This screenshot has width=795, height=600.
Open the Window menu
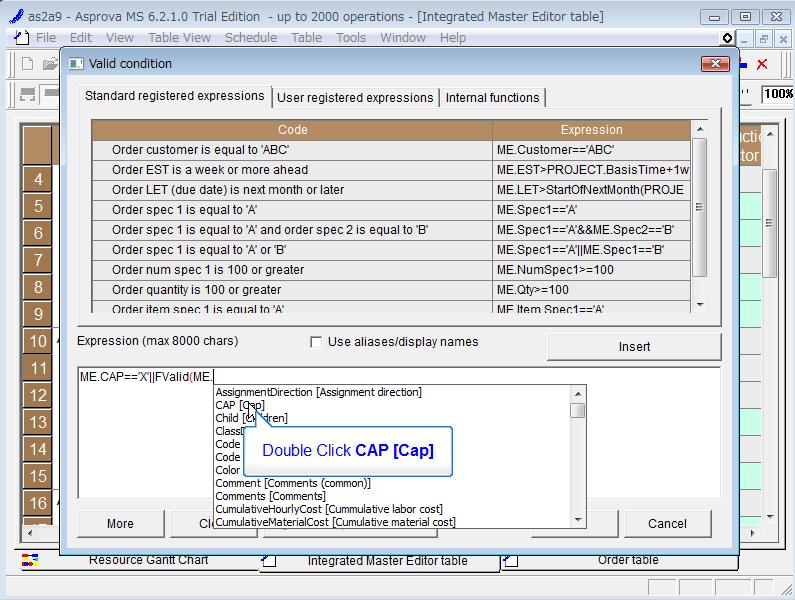(x=403, y=38)
